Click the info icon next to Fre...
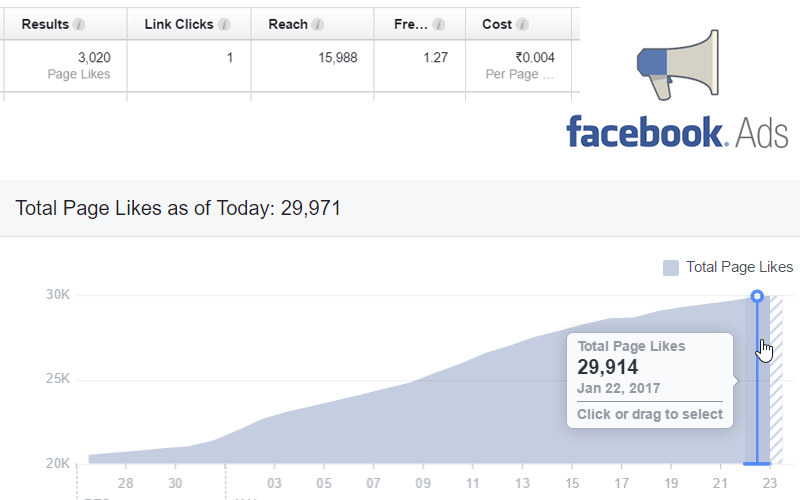800x500 pixels. [438, 24]
